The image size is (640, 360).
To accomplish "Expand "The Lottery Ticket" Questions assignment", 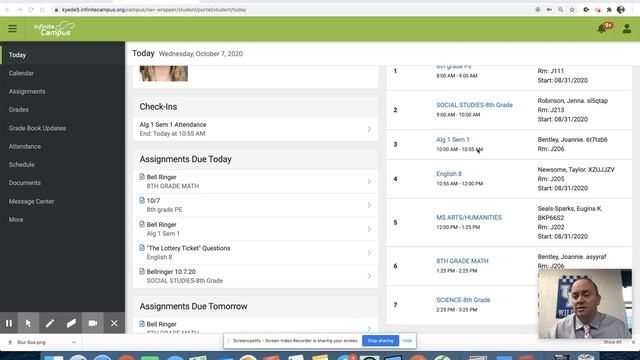I will click(256, 253).
